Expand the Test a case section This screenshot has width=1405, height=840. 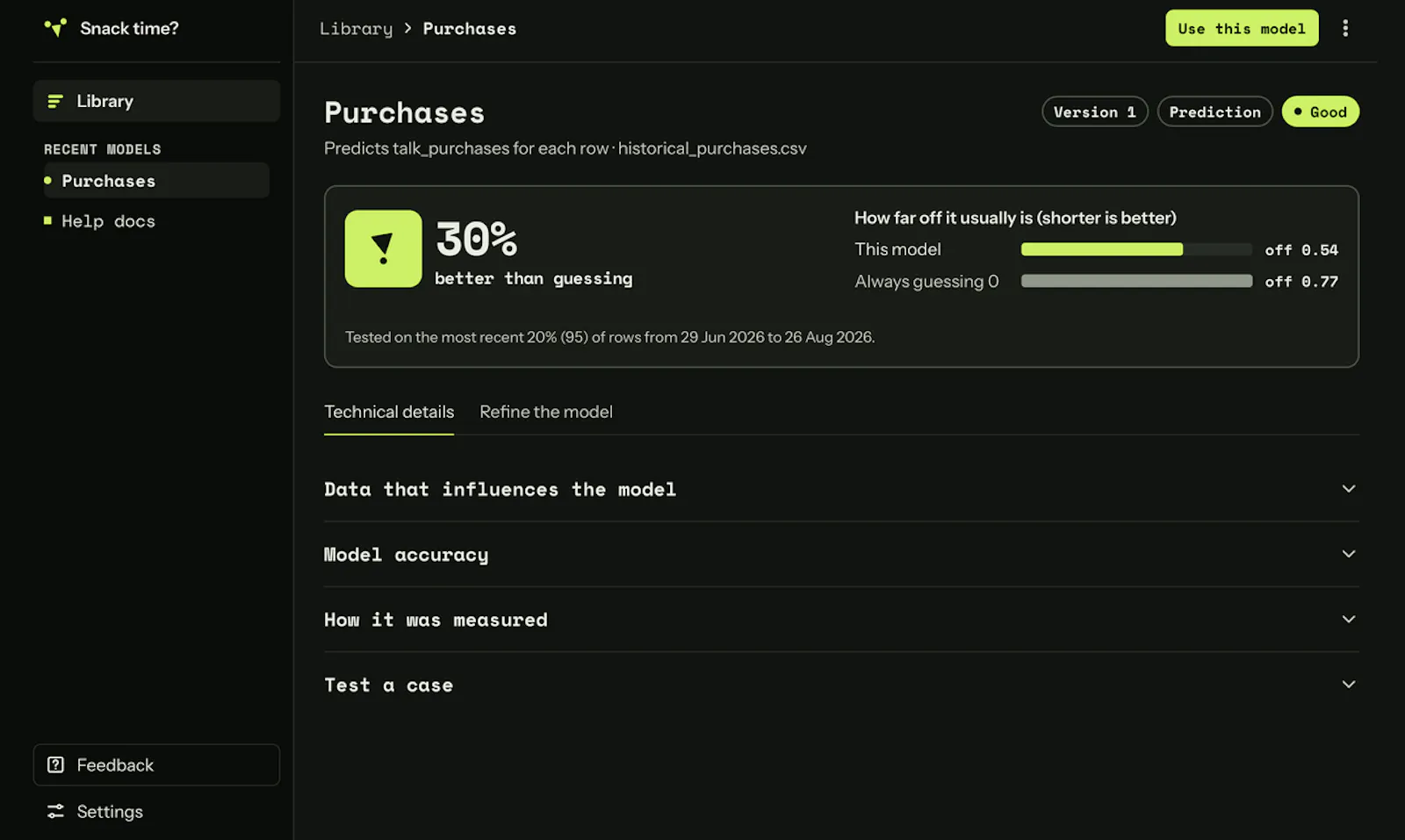point(841,685)
